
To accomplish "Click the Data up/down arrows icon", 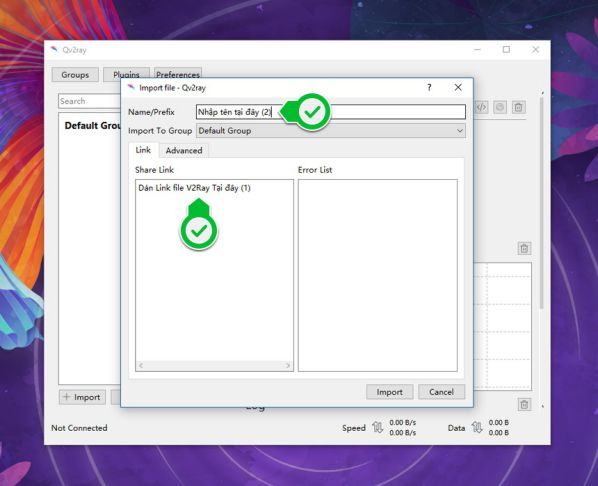I will 477,427.
